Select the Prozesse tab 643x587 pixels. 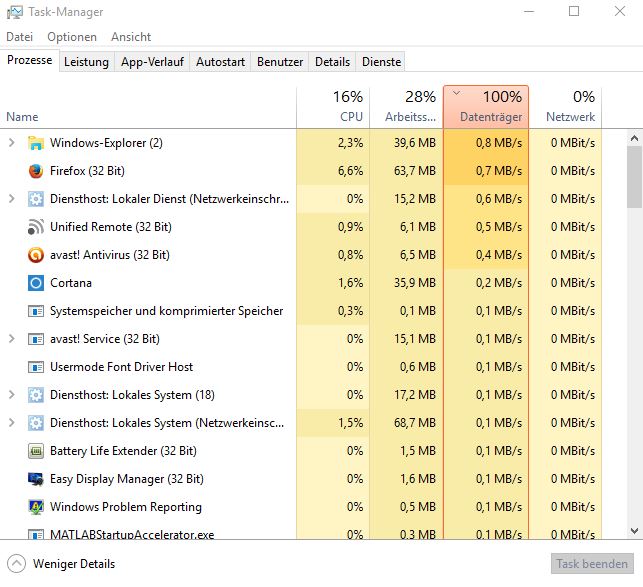[x=30, y=60]
